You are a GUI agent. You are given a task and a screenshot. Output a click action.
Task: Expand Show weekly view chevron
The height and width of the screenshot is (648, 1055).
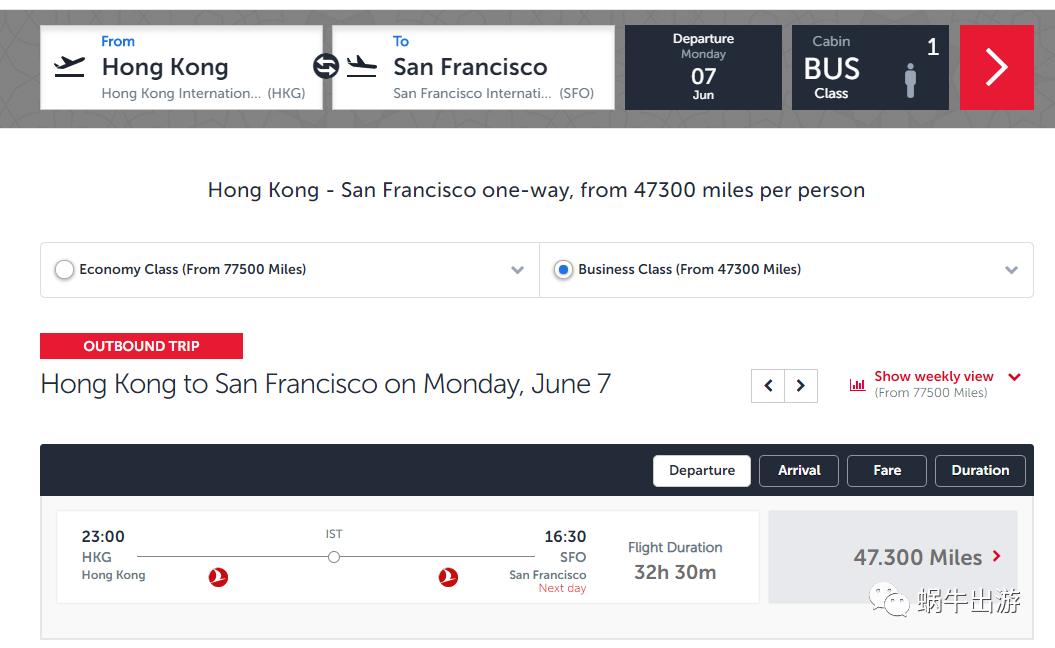pos(1014,377)
